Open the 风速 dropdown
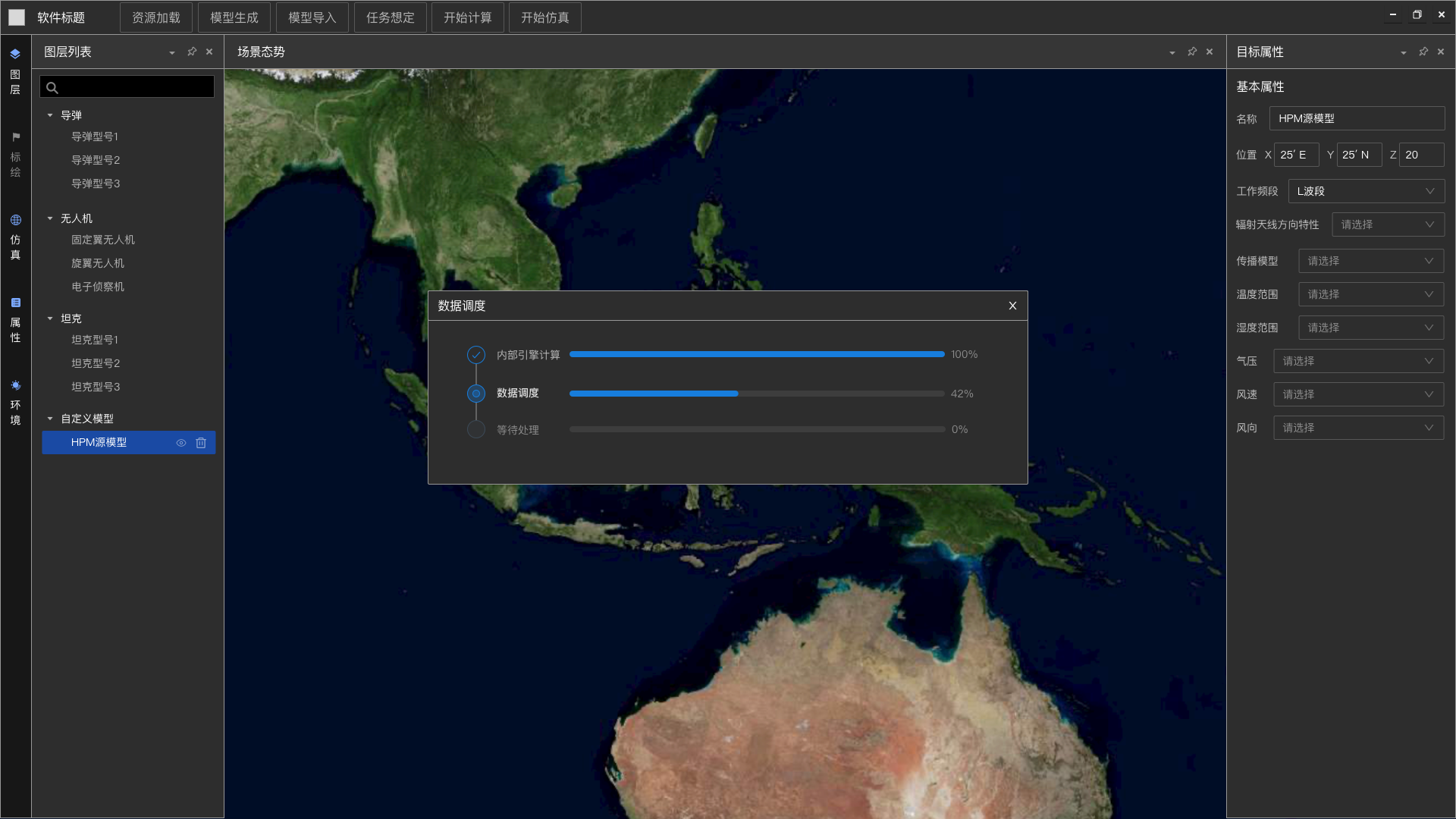Image resolution: width=1456 pixels, height=819 pixels. pos(1358,394)
